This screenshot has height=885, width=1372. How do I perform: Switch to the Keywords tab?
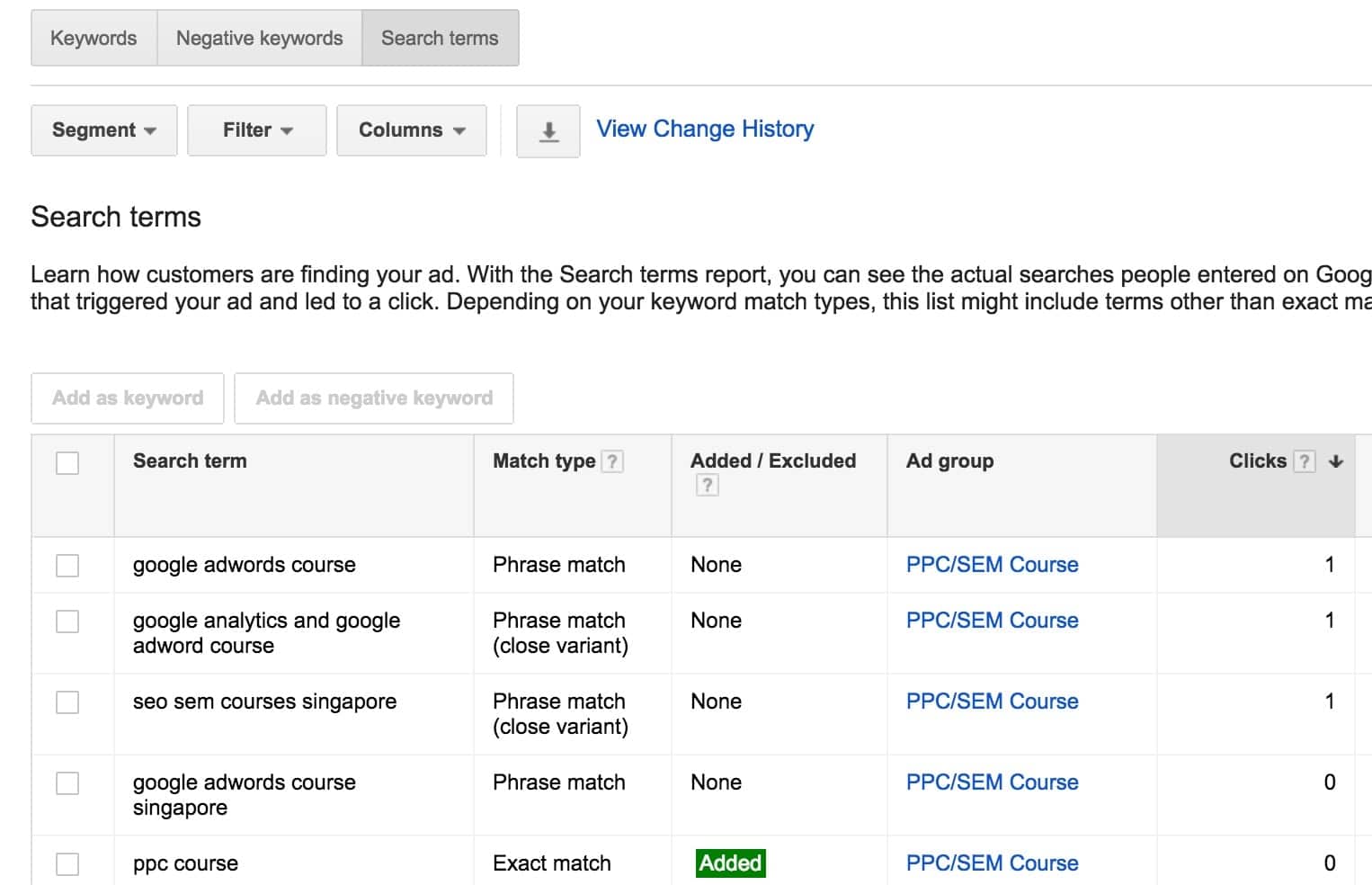coord(94,38)
